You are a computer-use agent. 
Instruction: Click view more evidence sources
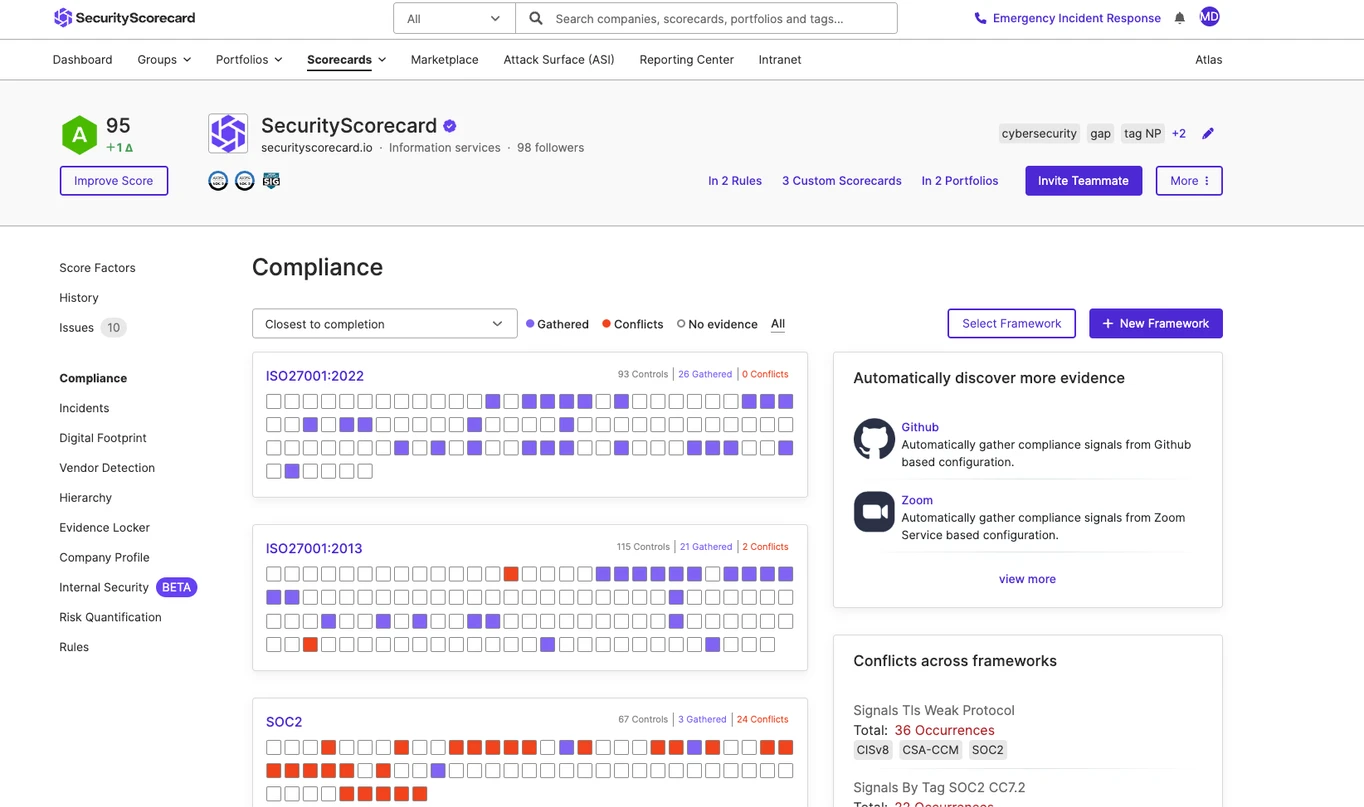tap(1027, 579)
